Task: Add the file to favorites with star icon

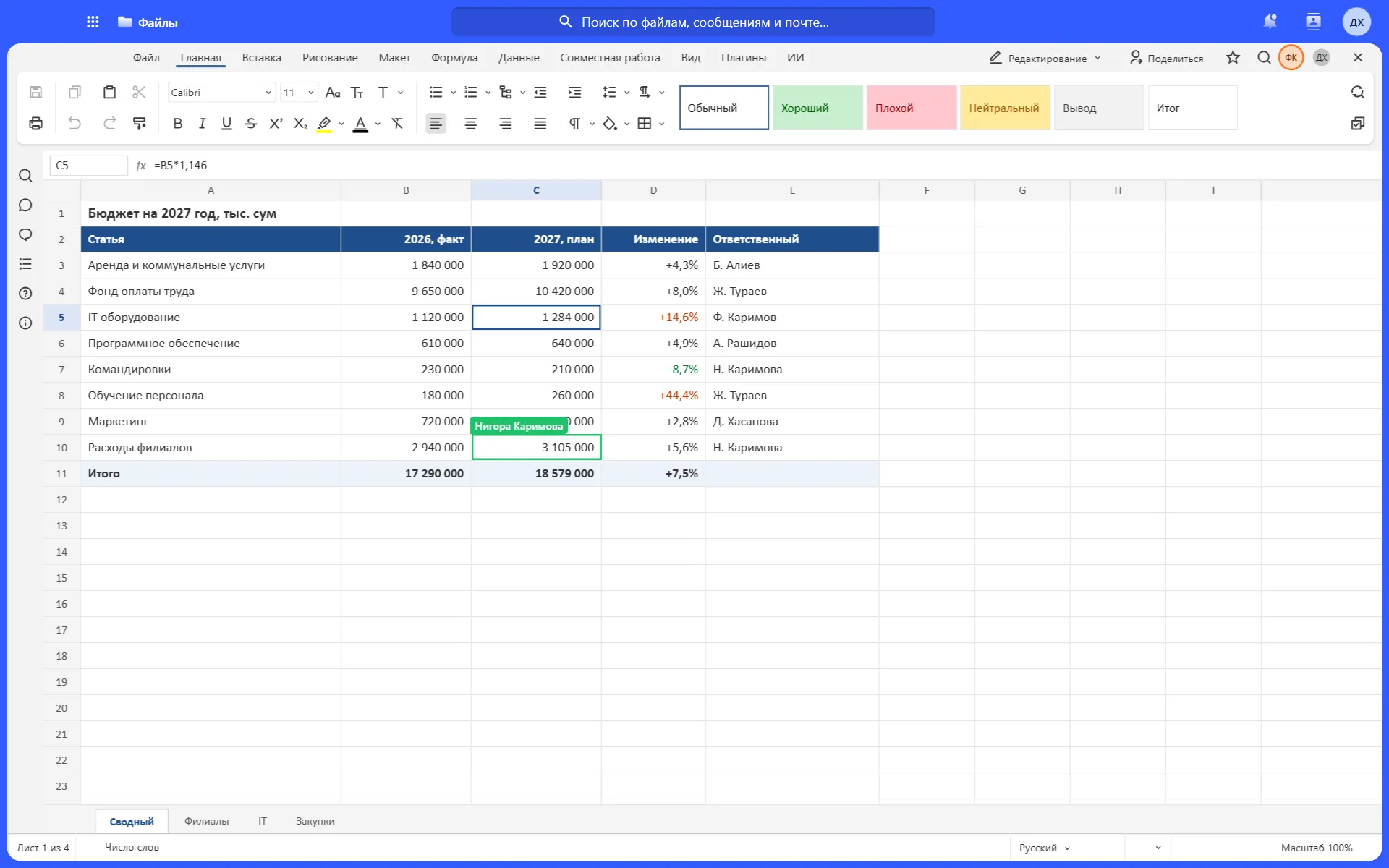Action: click(1233, 57)
